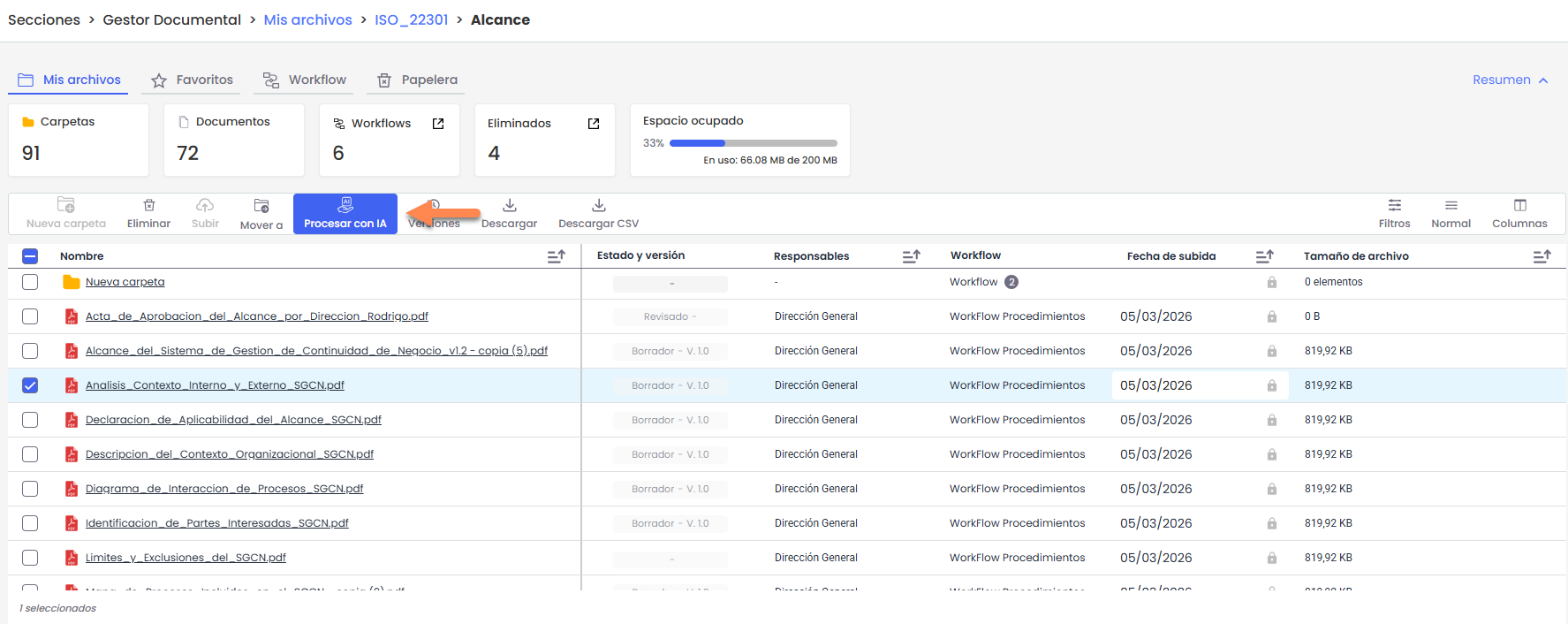Viewport: 1568px width, 624px height.
Task: Click the Columnas layout icon
Action: point(1519,205)
